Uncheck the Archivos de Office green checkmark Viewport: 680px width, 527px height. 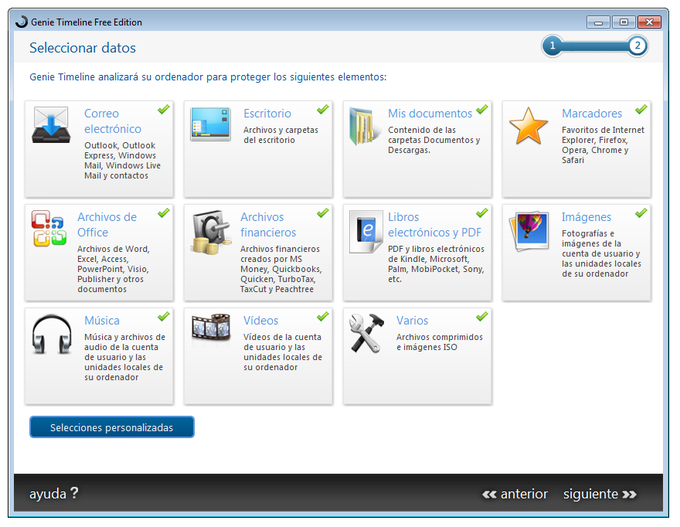[x=163, y=213]
